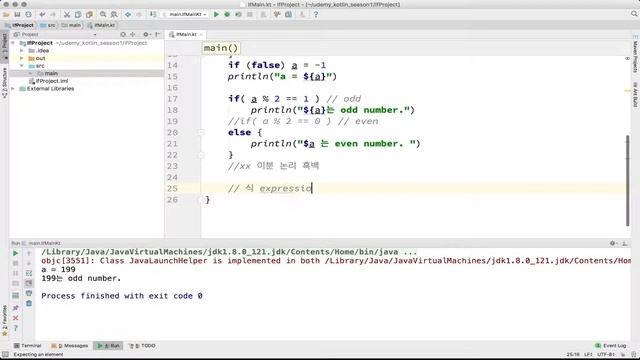The image size is (640, 360).
Task: Hide the Project panel with the pin icon
Action: (x=158, y=34)
